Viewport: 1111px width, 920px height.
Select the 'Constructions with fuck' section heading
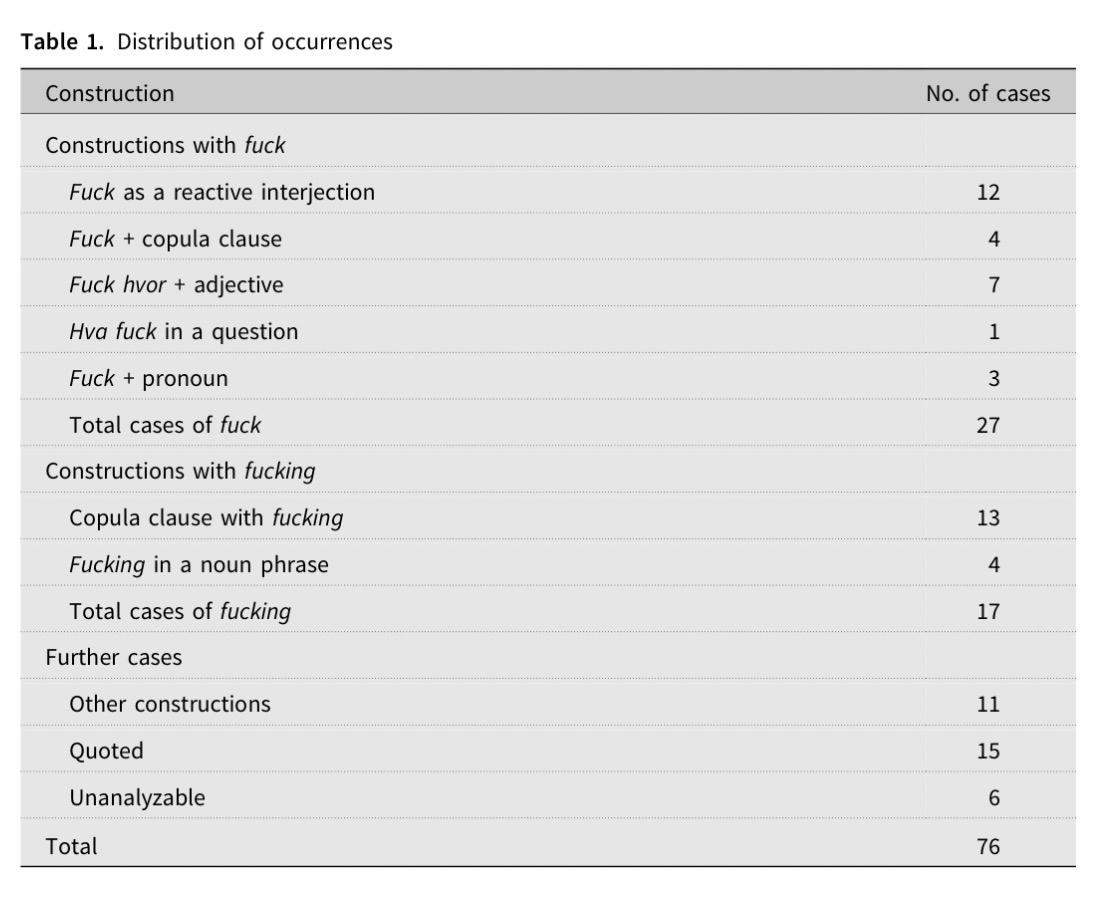(165, 145)
